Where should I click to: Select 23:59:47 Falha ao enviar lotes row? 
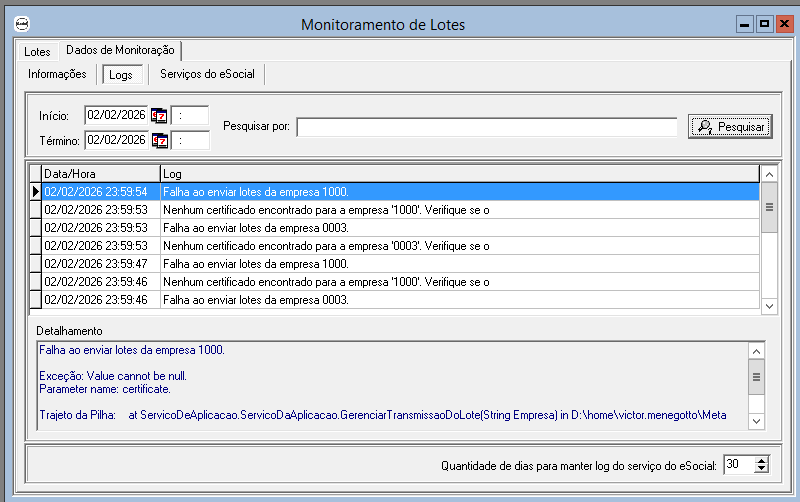(400, 264)
